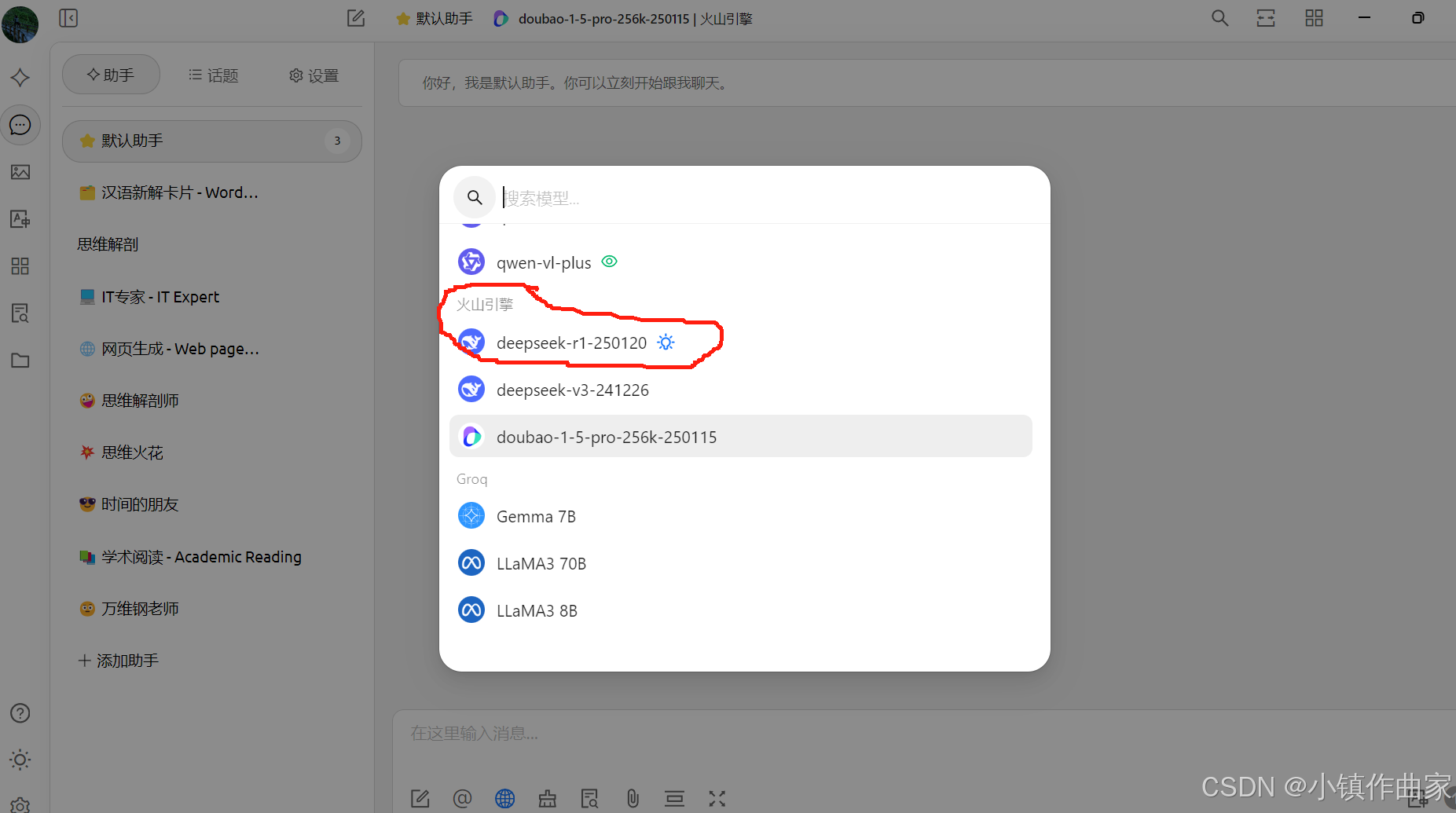Open the chat bubble icon in sidebar
This screenshot has height=813, width=1456.
point(20,125)
